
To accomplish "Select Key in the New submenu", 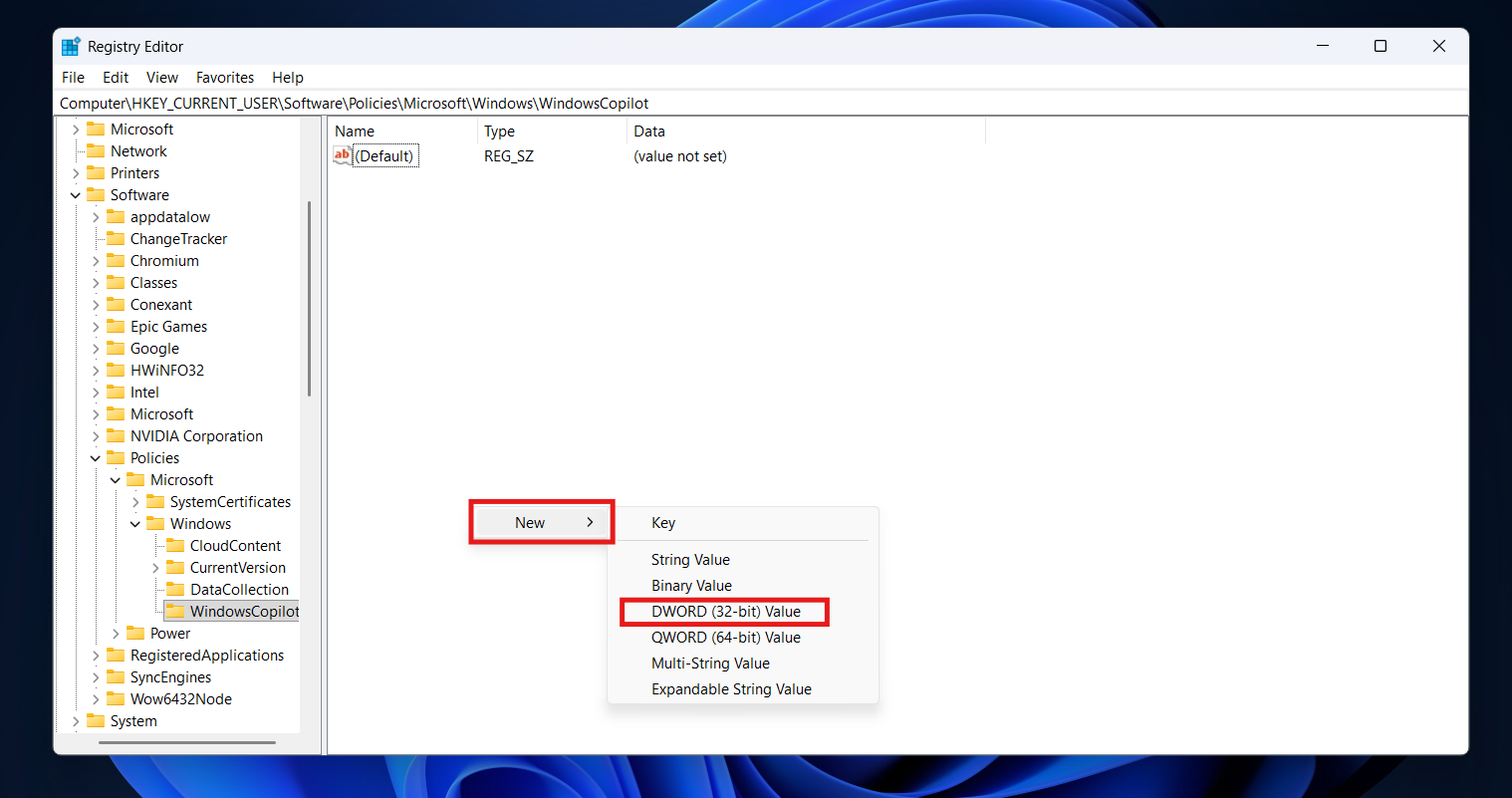I will (663, 523).
